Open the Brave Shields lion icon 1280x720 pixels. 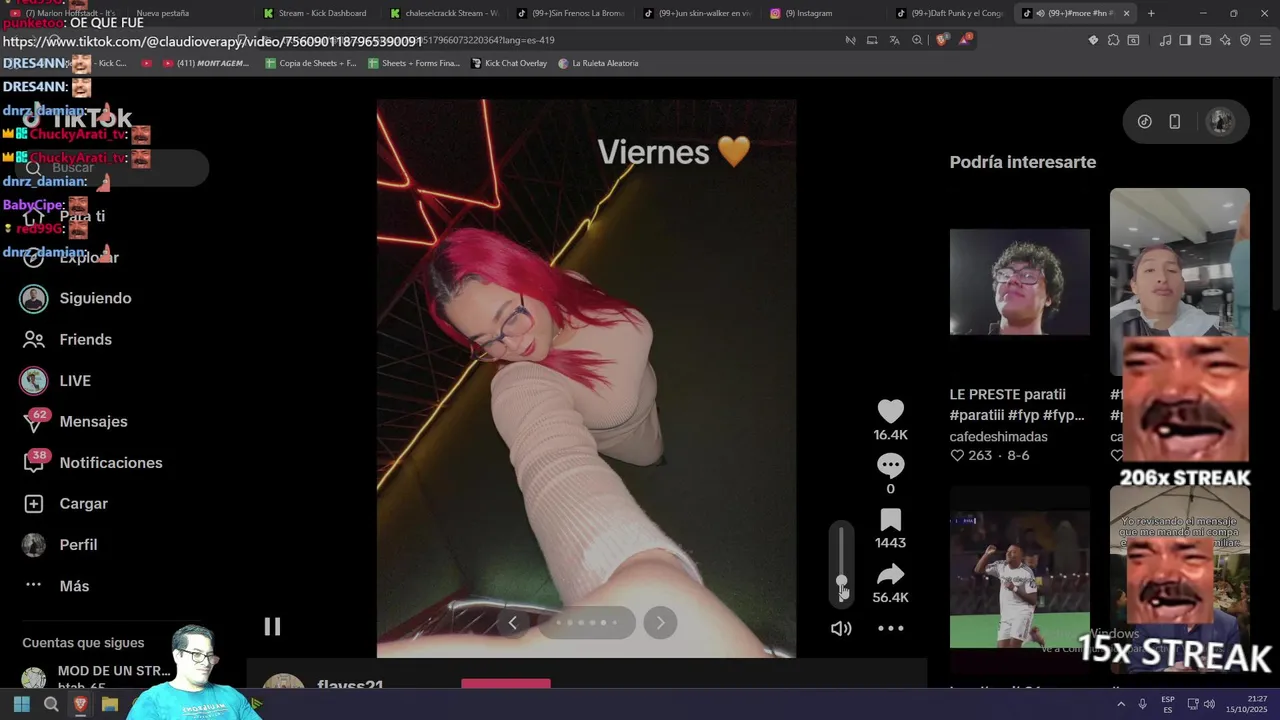941,40
